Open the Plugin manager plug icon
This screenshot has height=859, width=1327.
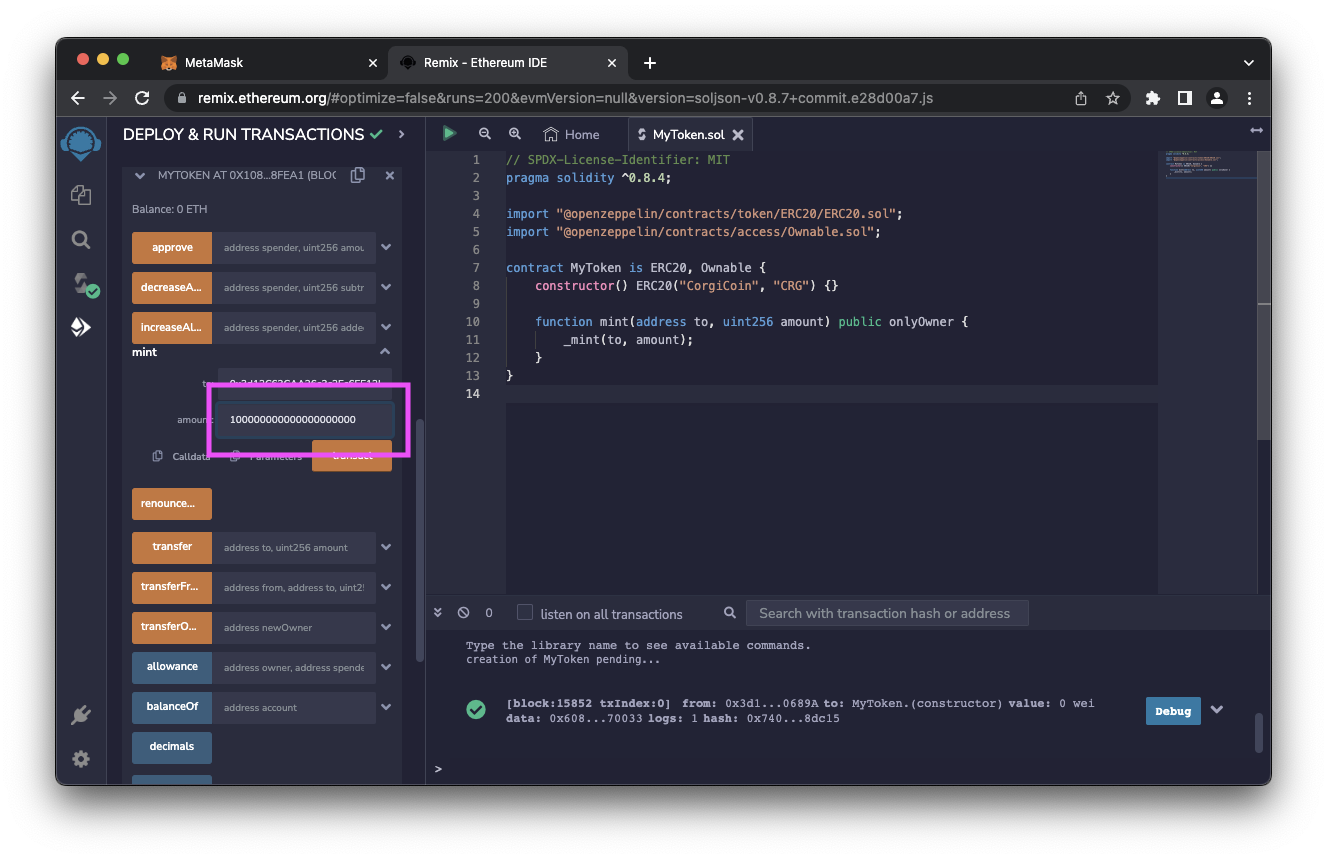coord(81,715)
